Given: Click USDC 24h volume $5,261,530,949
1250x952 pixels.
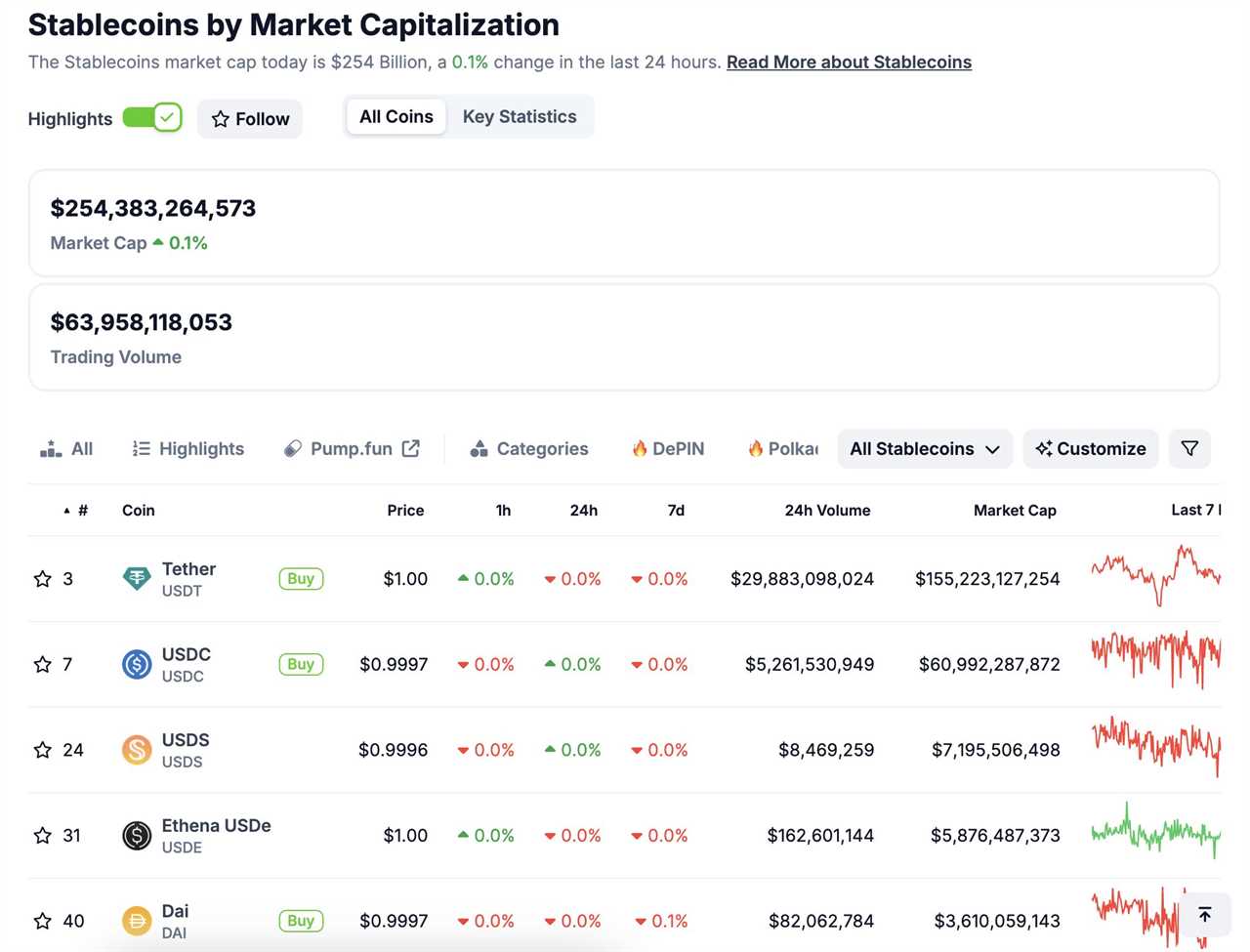Looking at the screenshot, I should pyautogui.click(x=810, y=664).
